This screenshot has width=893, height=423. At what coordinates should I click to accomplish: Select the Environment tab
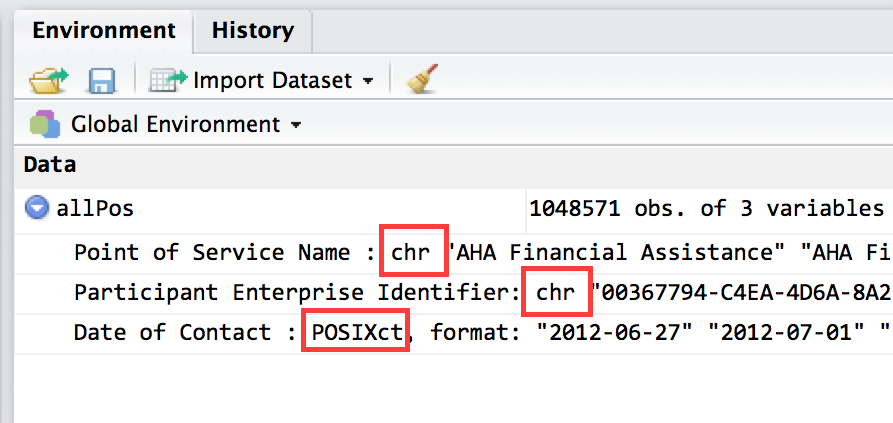[x=97, y=30]
